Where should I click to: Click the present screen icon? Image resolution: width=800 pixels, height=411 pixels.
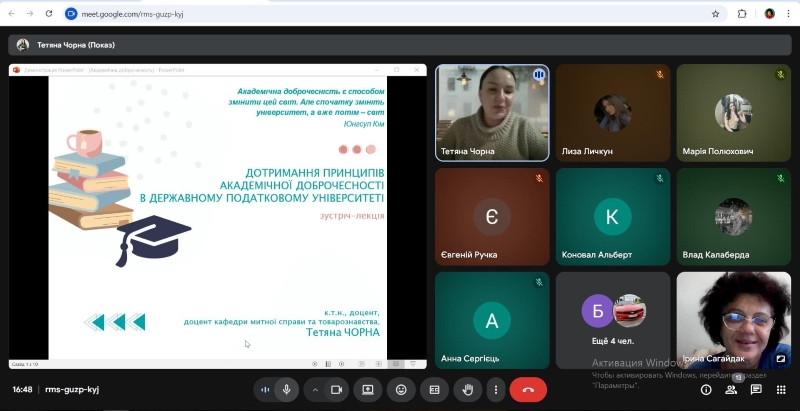368,389
